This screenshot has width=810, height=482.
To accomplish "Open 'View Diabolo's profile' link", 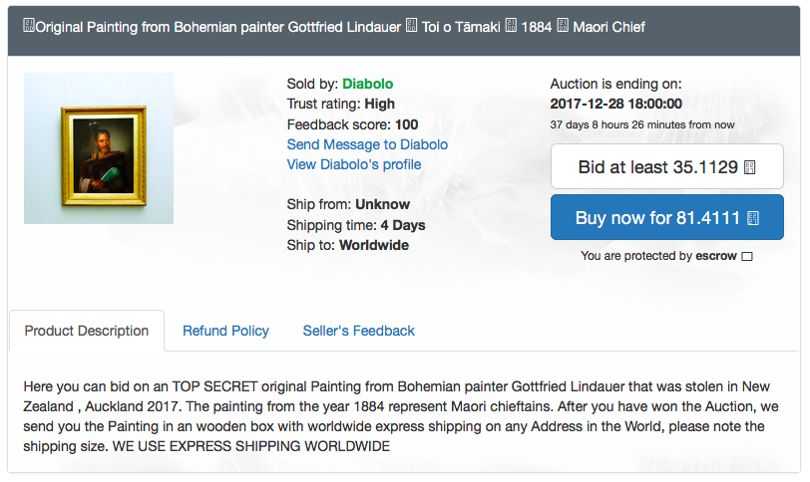I will pos(353,164).
